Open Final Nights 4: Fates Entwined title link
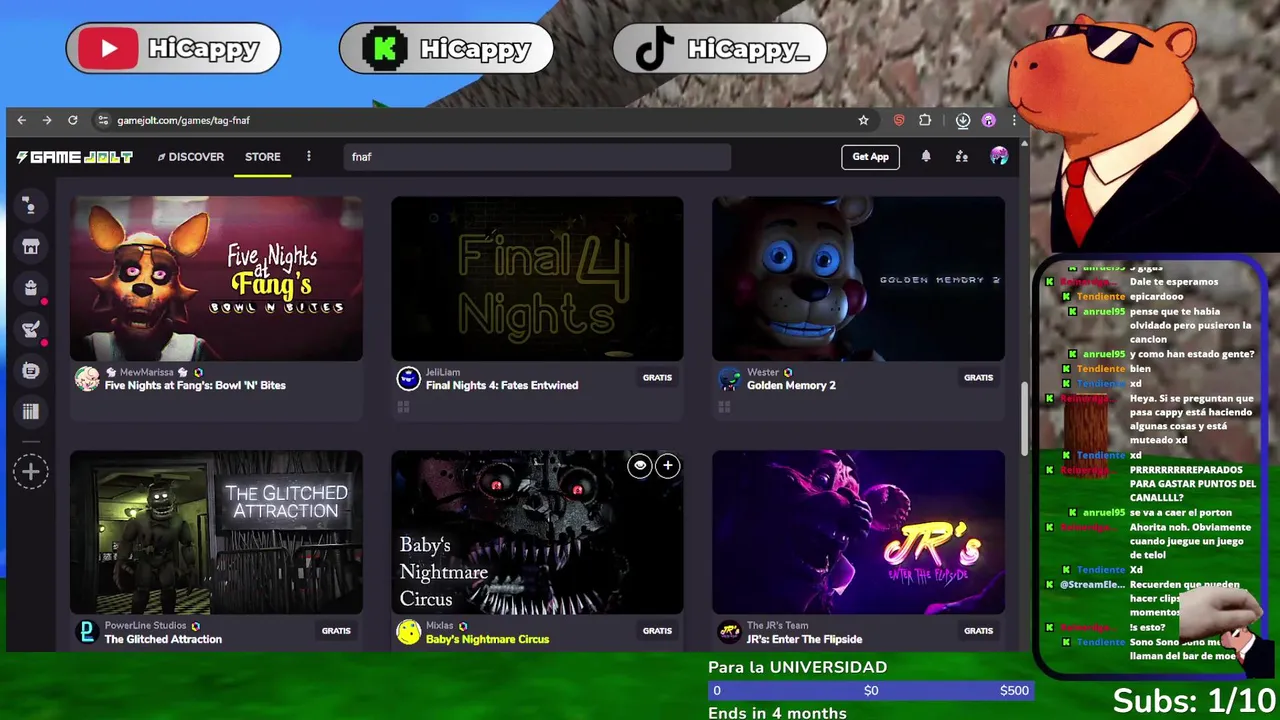 point(502,385)
